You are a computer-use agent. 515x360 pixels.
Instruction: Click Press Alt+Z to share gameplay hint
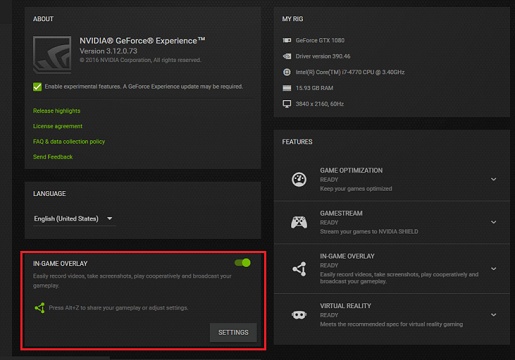(118, 308)
